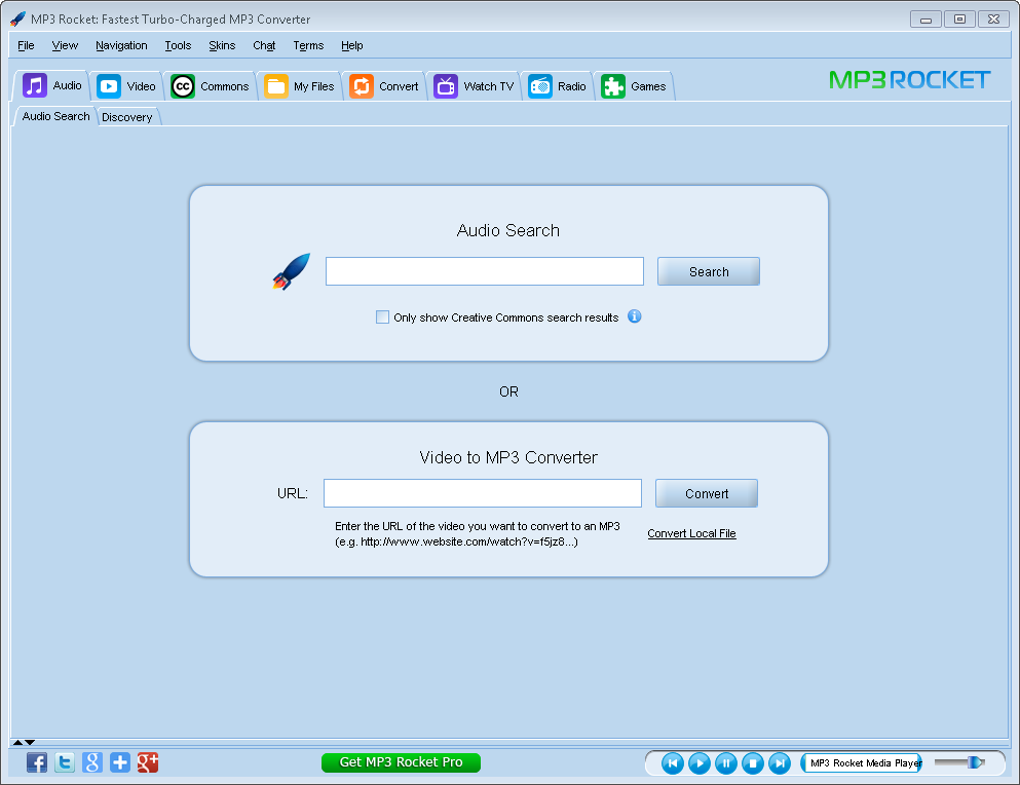Click the Search button
The height and width of the screenshot is (785, 1020).
point(708,271)
